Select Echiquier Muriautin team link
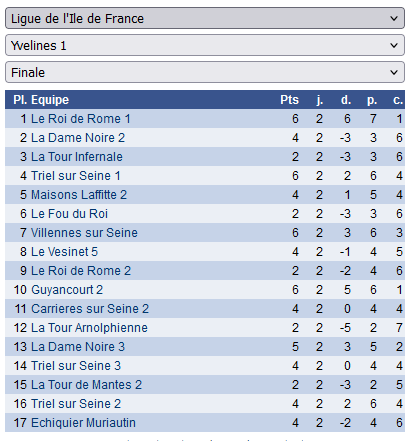Screen dimensions: 416x441 pos(83,423)
